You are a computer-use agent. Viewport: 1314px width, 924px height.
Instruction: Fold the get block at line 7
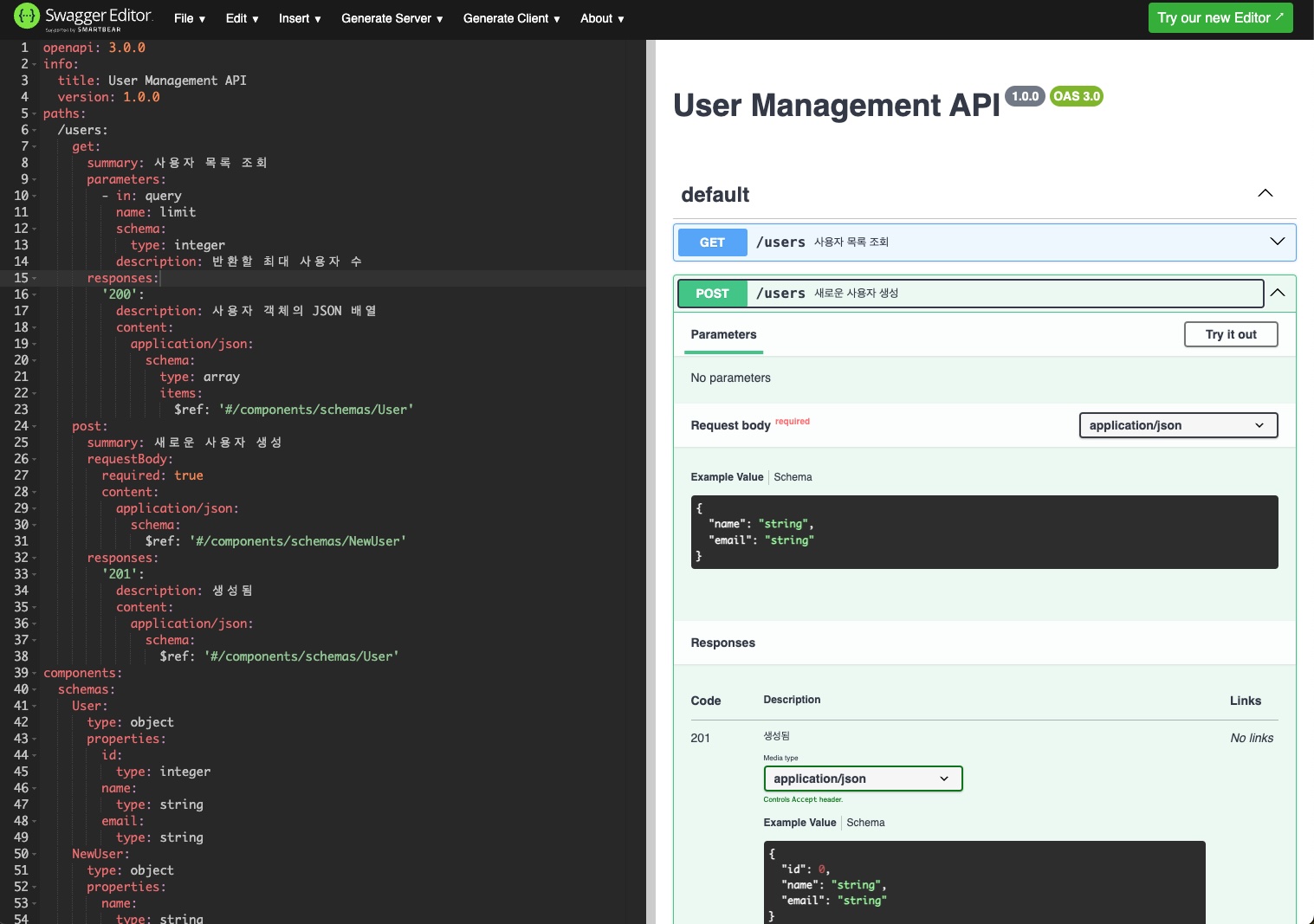coord(34,146)
